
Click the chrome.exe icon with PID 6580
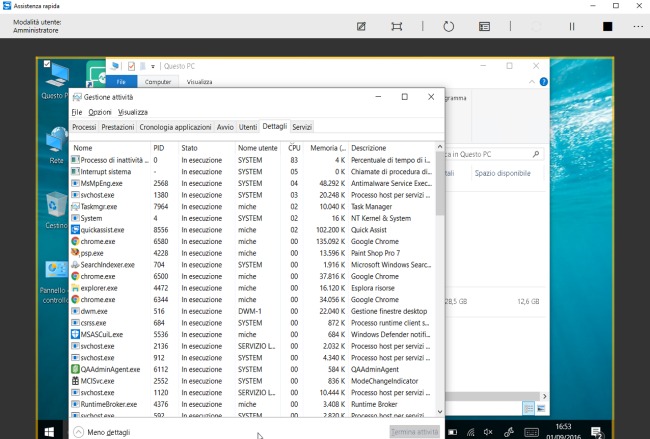[75, 241]
